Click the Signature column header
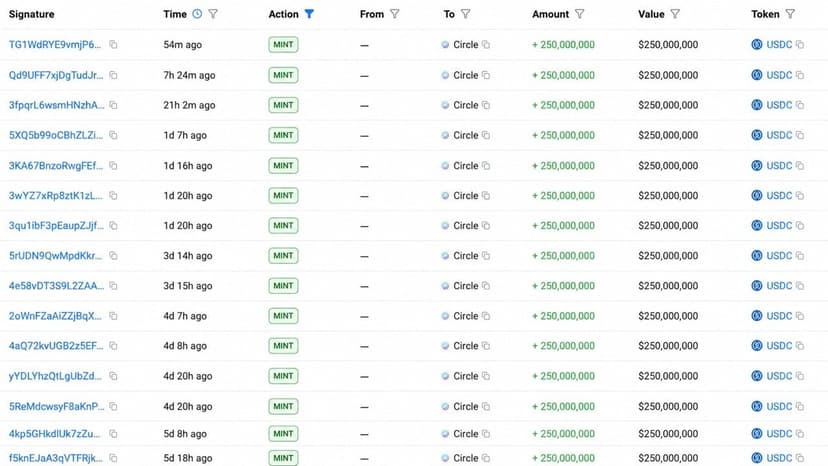The height and width of the screenshot is (466, 828). click(32, 14)
